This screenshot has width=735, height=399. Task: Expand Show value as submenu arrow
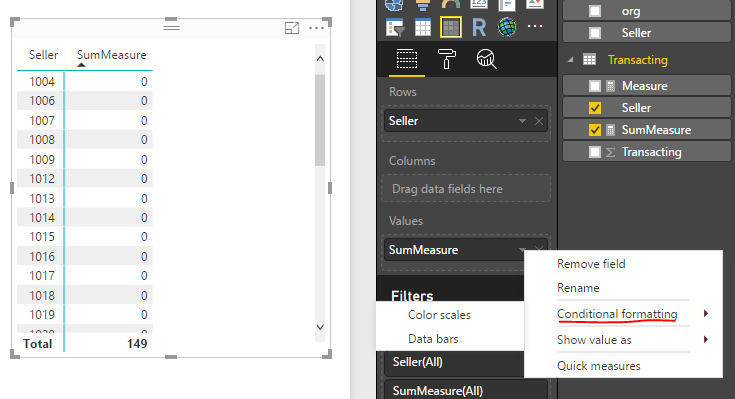coord(705,339)
